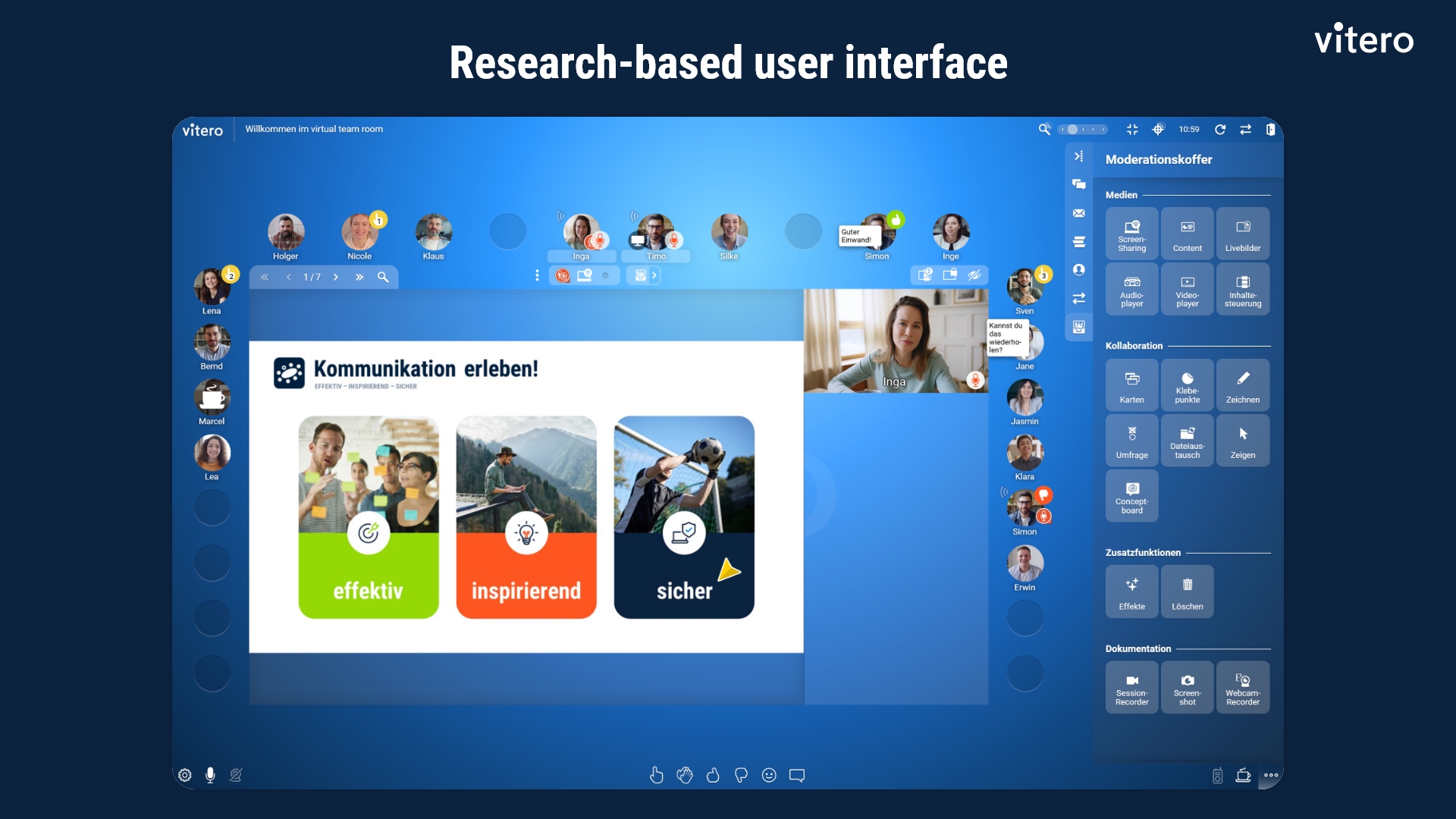Open the three-dot menu bottom right

click(1272, 775)
